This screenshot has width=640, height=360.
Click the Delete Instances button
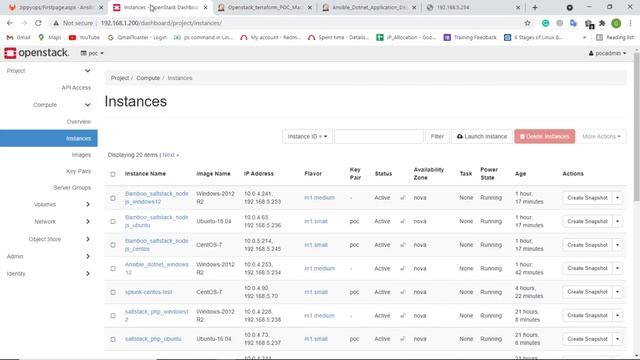pyautogui.click(x=544, y=136)
